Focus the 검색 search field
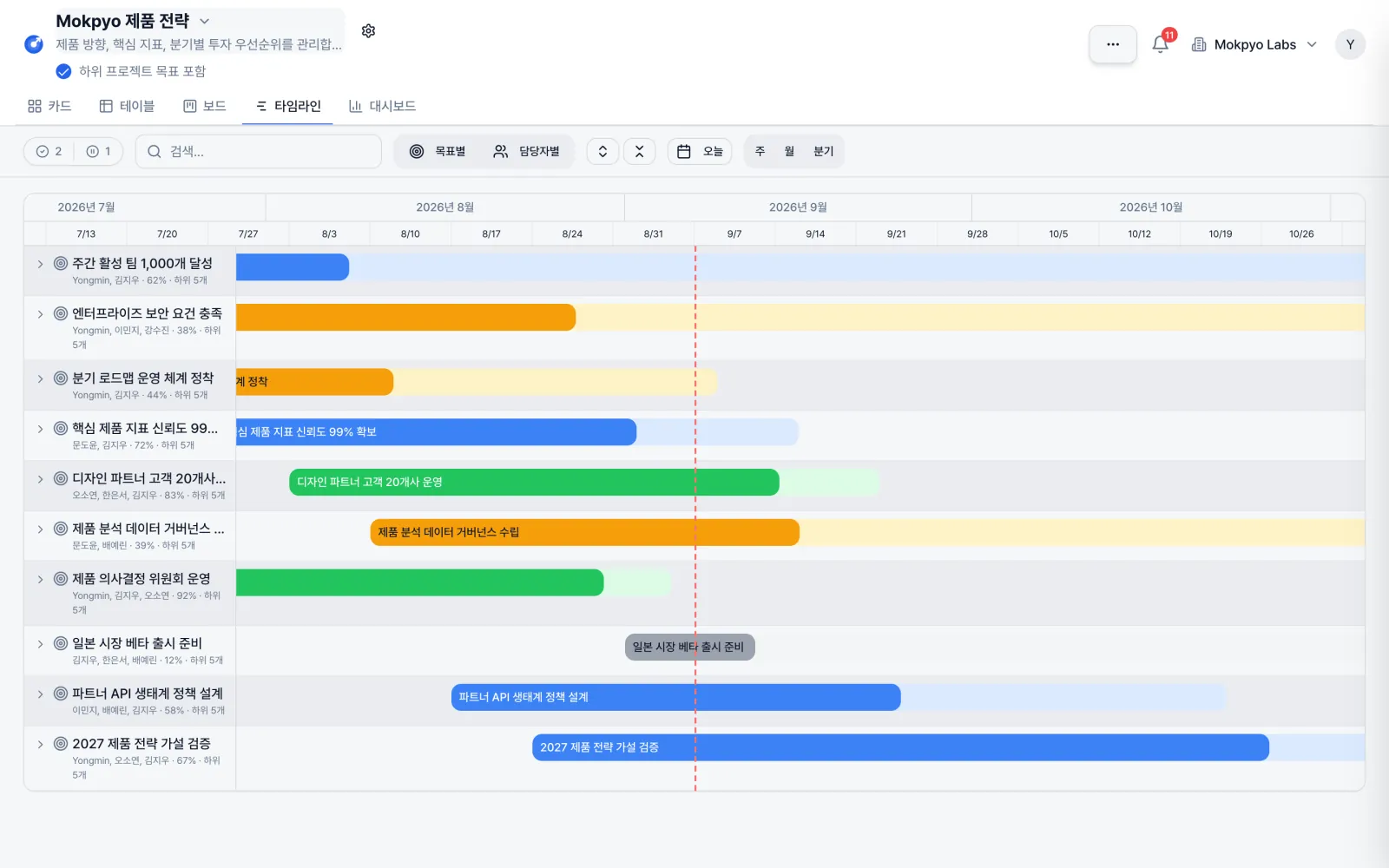The image size is (1389, 868). (x=259, y=151)
